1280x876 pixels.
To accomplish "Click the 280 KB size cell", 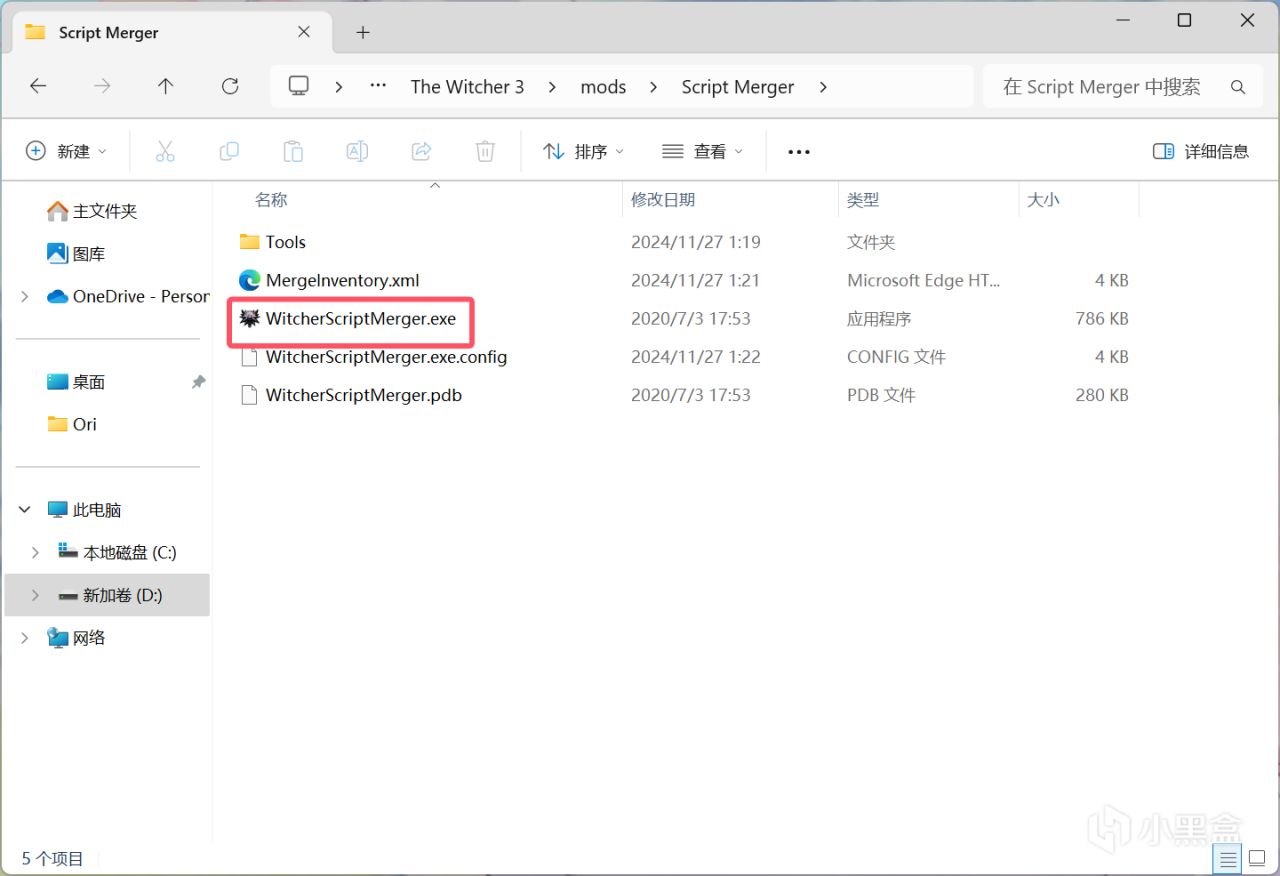I will pos(1102,395).
